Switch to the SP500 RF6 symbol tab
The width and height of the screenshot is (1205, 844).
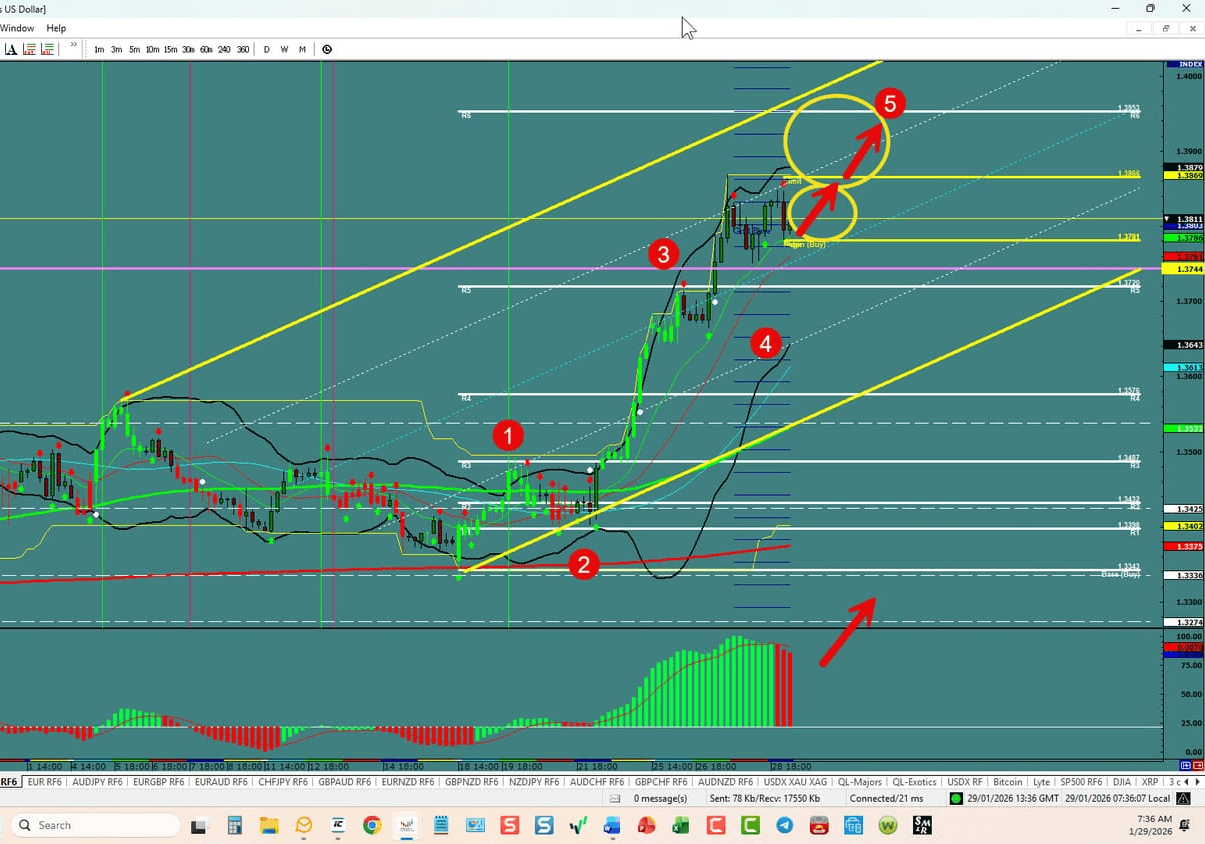(1081, 782)
